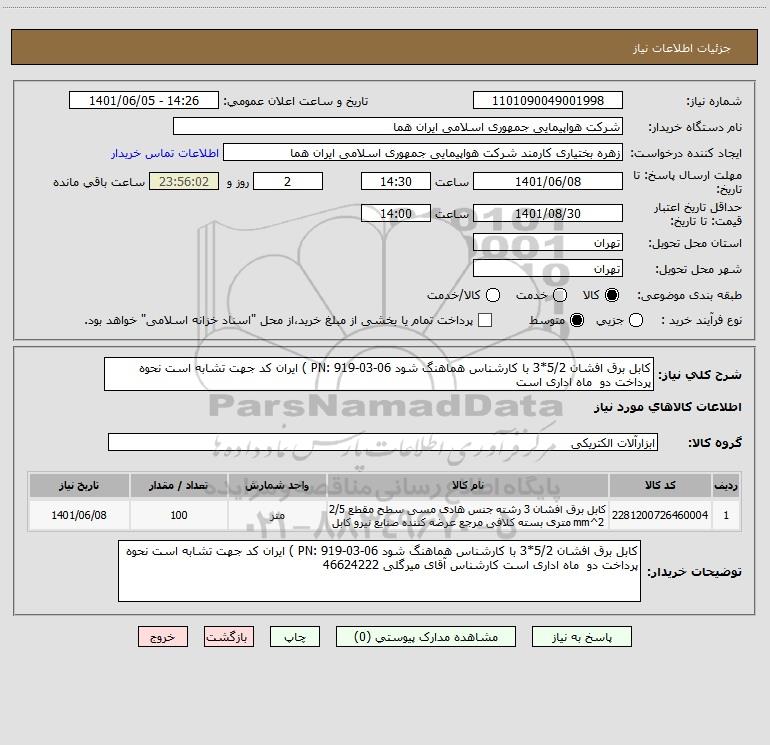Image resolution: width=770 pixels, height=745 pixels.
Task: Click the خروج exit button
Action: click(x=162, y=636)
